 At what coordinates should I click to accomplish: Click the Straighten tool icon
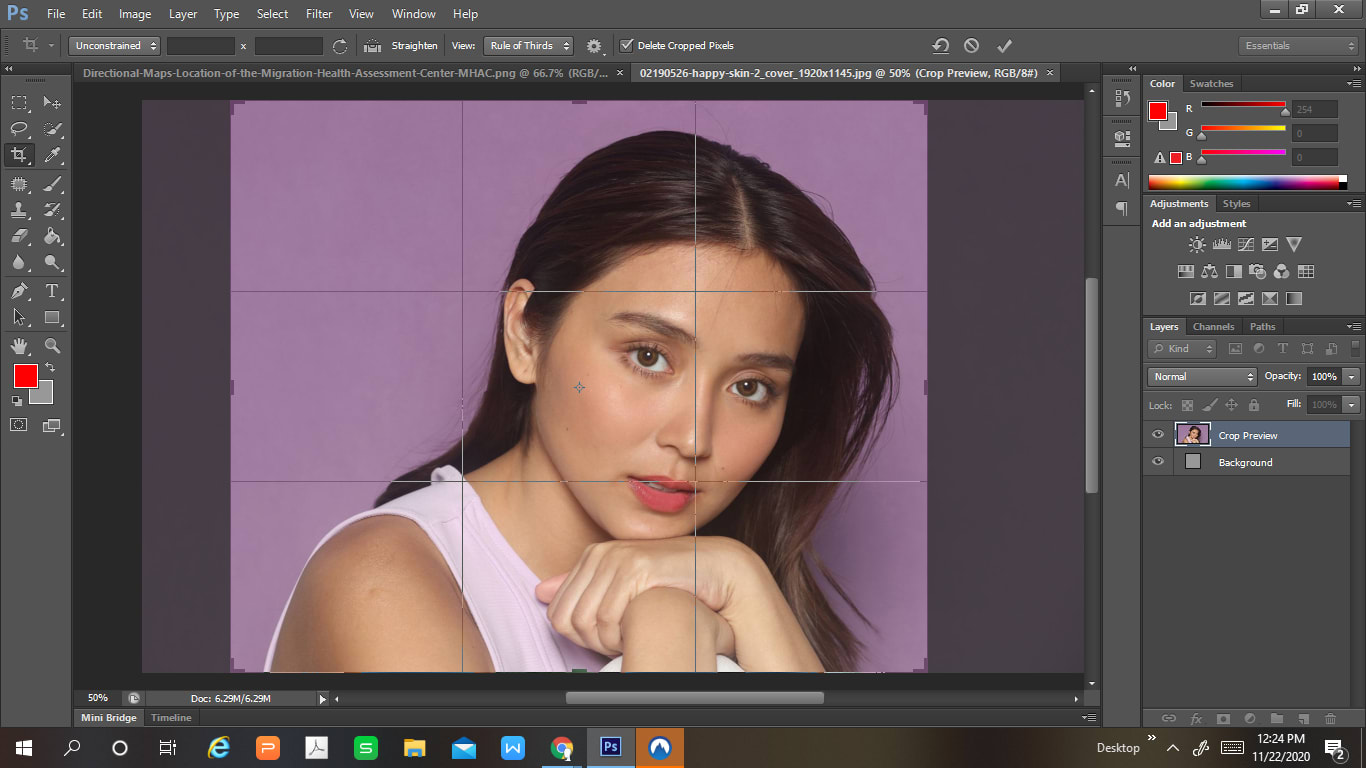(x=373, y=46)
